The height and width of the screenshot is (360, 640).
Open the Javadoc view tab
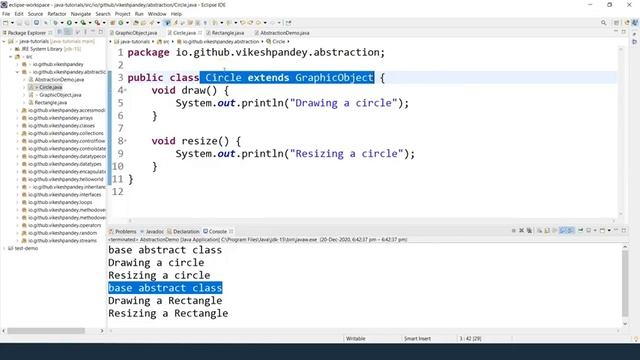coord(152,231)
